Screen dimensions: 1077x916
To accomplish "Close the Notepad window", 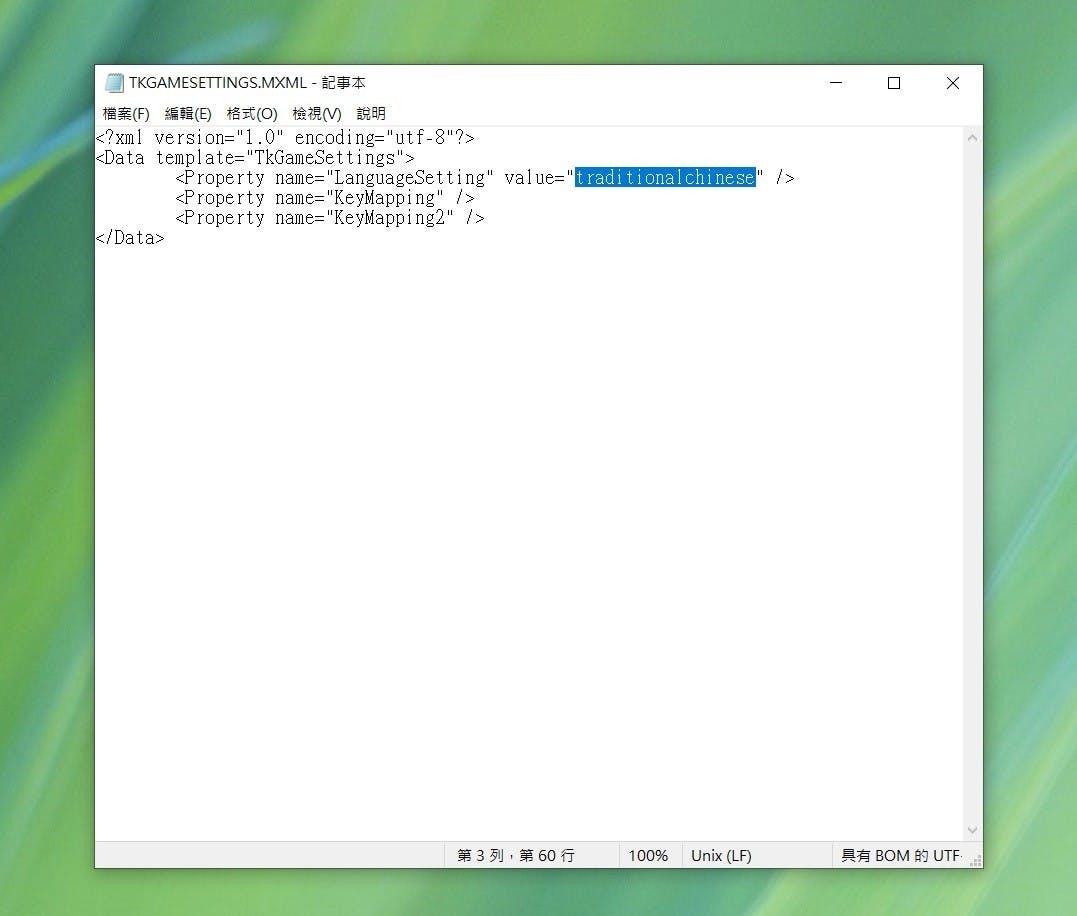I will 953,82.
